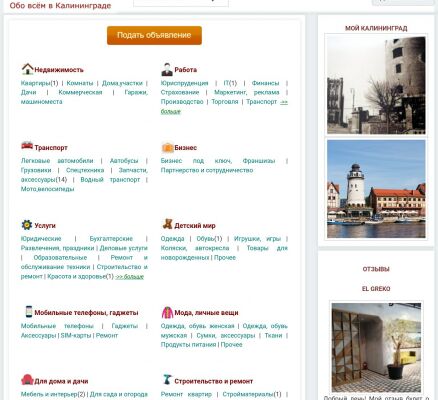The width and height of the screenshot is (438, 400).
Task: Expand Услуги list with >> больше
Action: 129,277
